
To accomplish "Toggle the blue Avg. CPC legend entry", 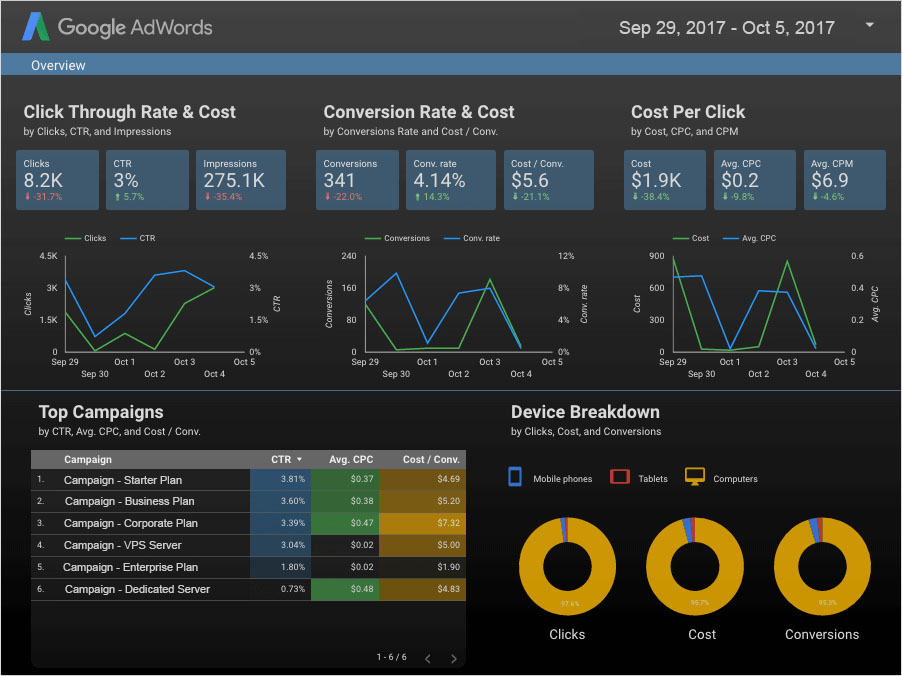I will pyautogui.click(x=750, y=238).
